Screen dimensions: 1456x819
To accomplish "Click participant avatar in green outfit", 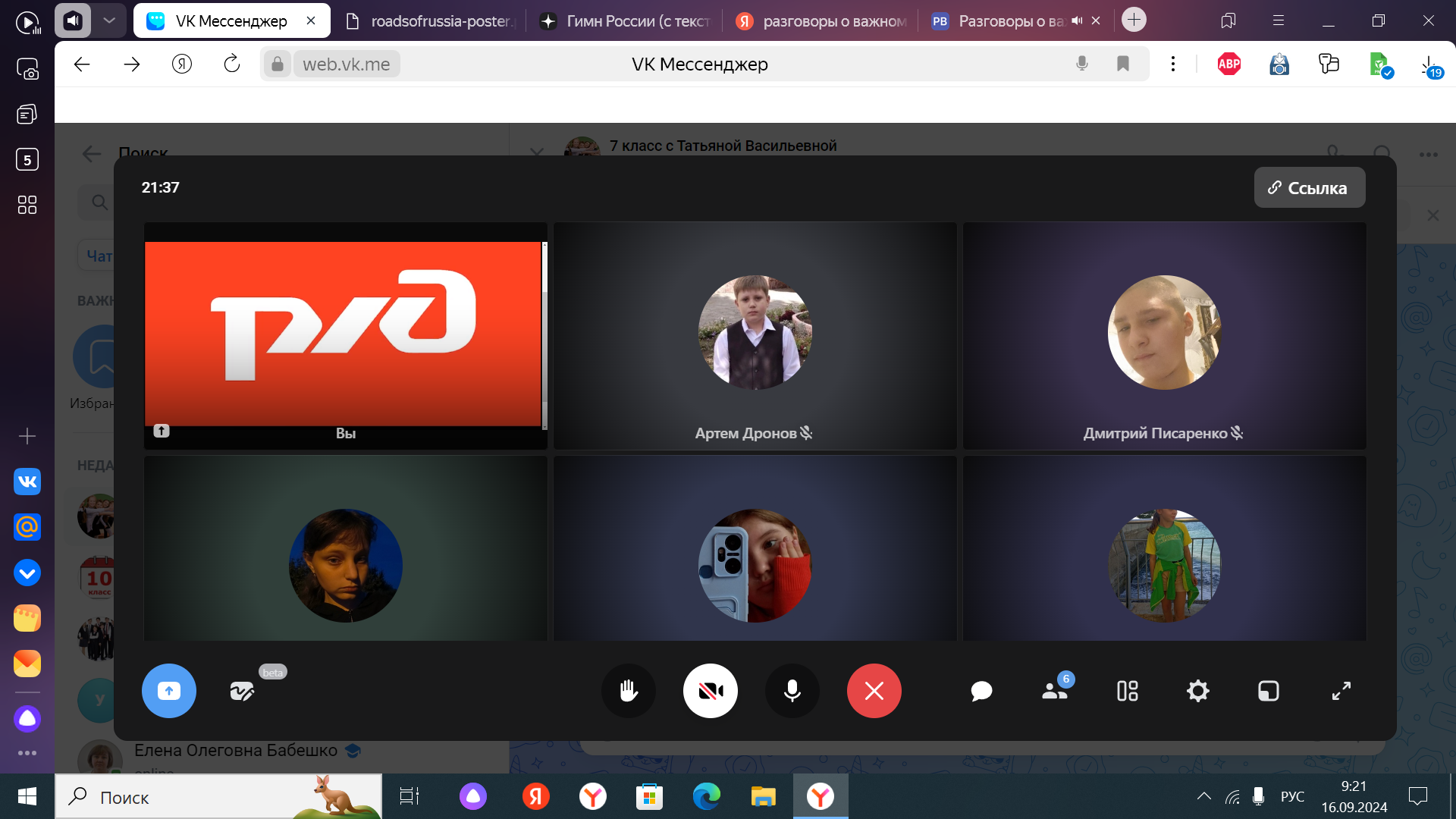I will [x=1165, y=566].
